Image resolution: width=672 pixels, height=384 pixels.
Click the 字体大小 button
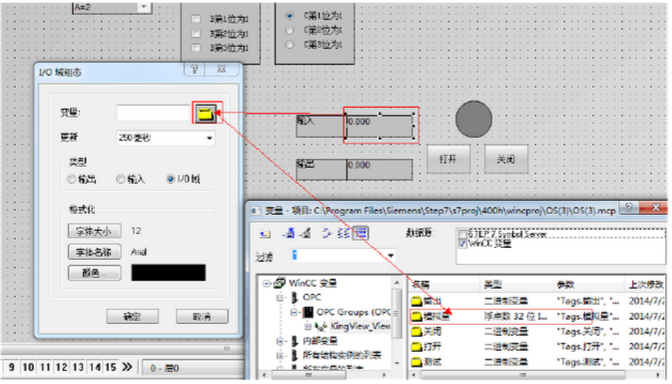click(x=94, y=231)
